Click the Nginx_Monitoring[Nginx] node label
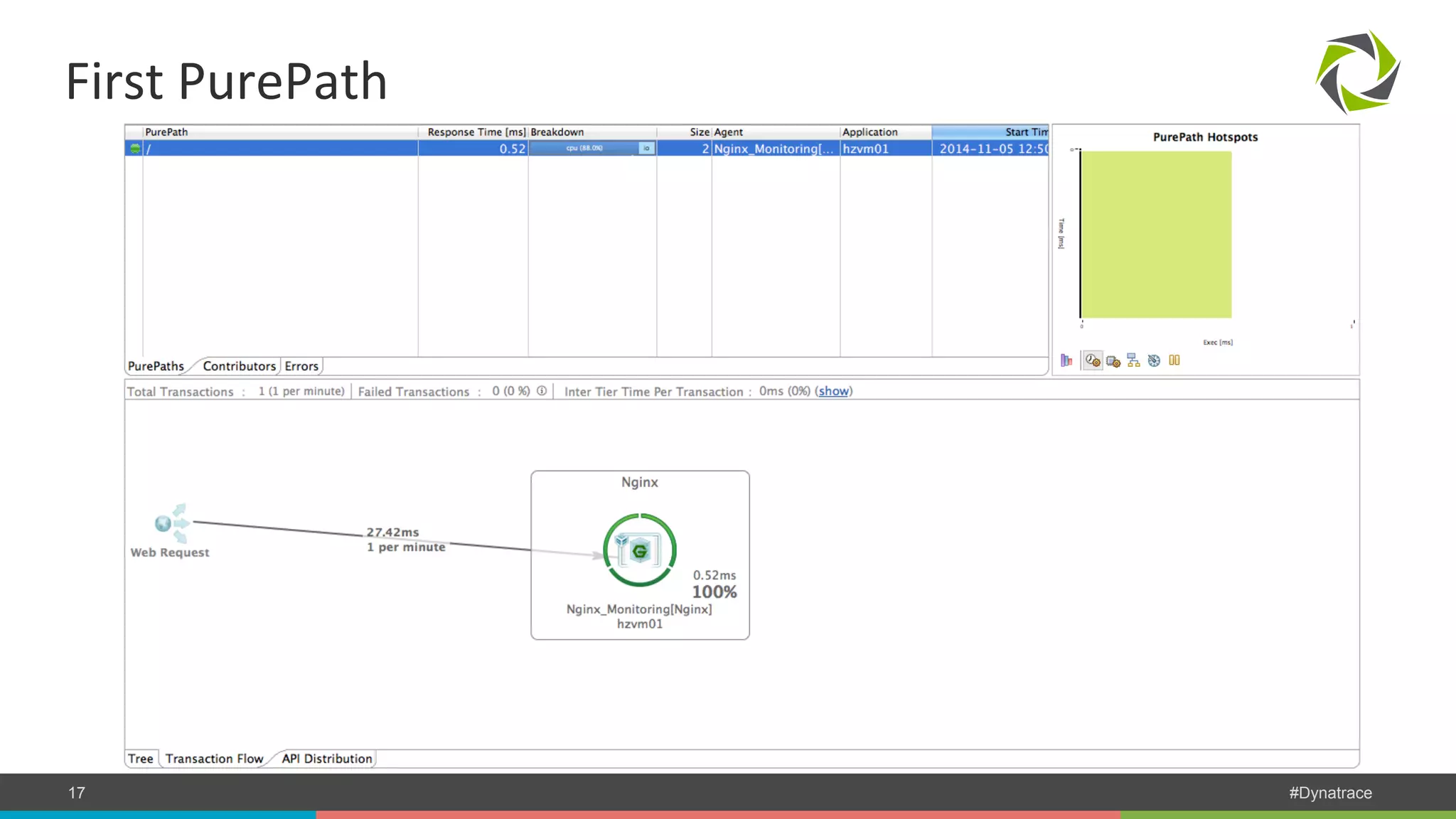Image resolution: width=1456 pixels, height=819 pixels. pyautogui.click(x=639, y=609)
